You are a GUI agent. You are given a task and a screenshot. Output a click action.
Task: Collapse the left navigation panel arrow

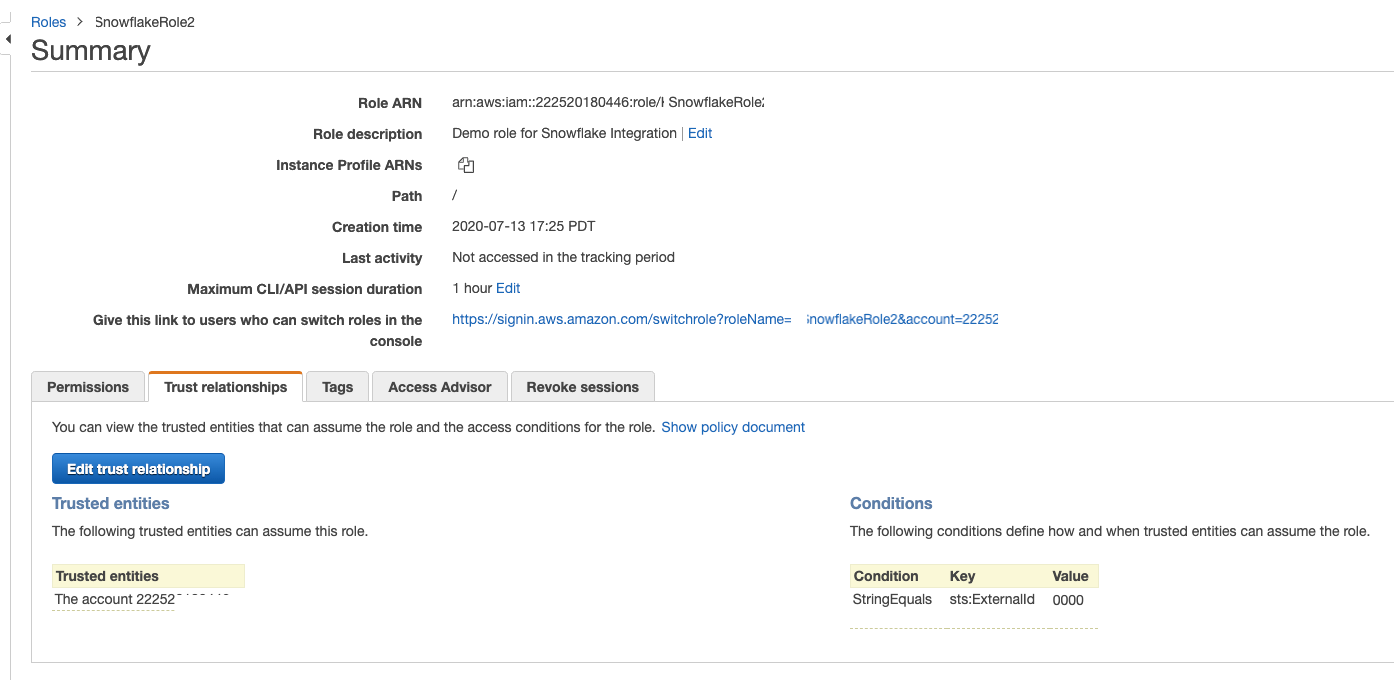coord(8,39)
